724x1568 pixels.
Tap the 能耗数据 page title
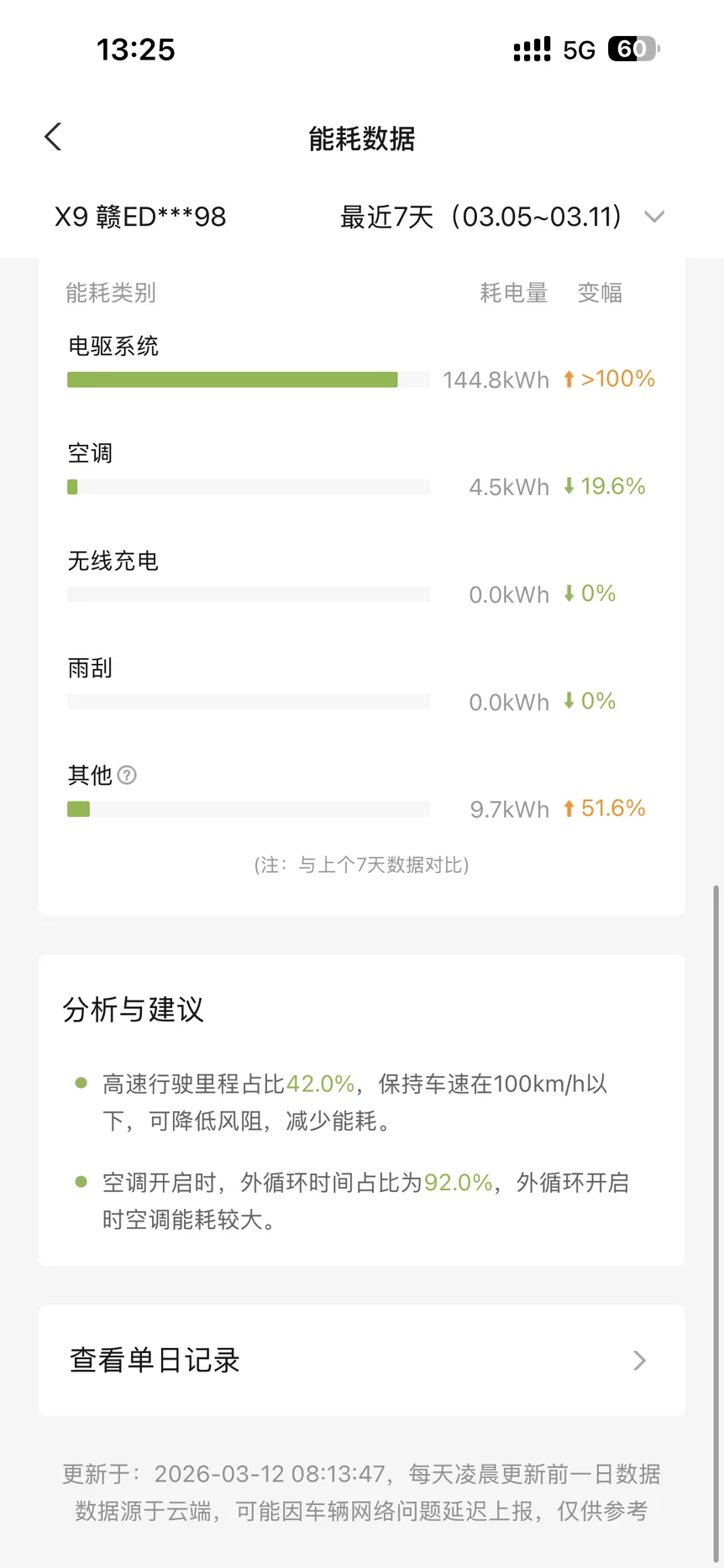pos(362,139)
